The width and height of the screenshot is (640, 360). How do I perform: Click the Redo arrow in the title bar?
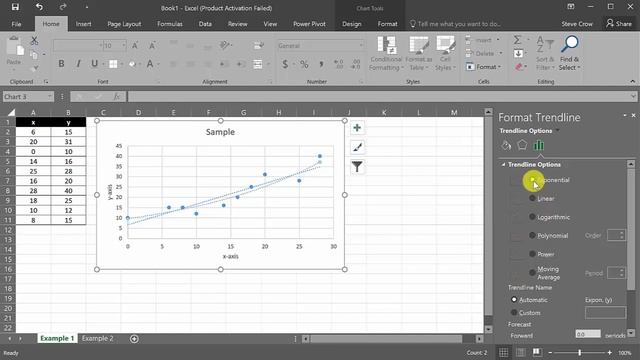[63, 7]
